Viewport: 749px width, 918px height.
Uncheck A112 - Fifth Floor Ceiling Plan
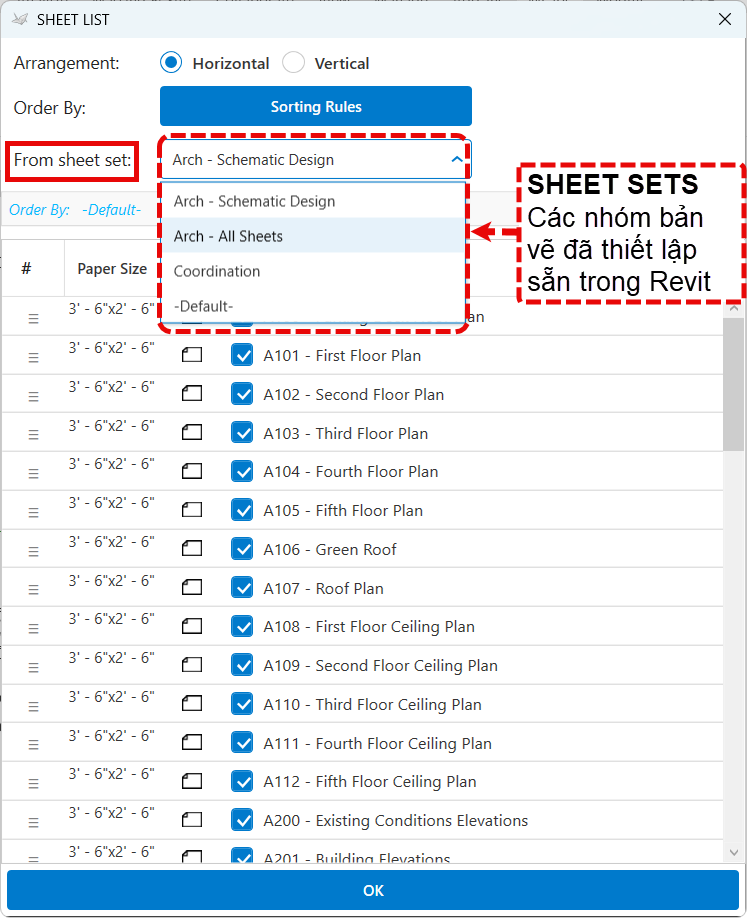click(x=242, y=782)
